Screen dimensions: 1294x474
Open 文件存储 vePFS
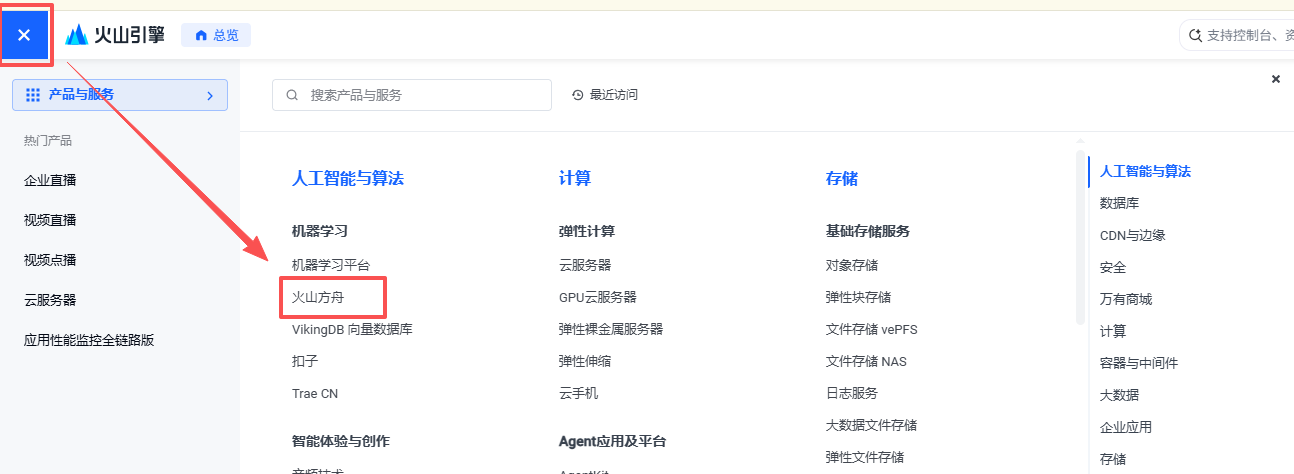871,329
